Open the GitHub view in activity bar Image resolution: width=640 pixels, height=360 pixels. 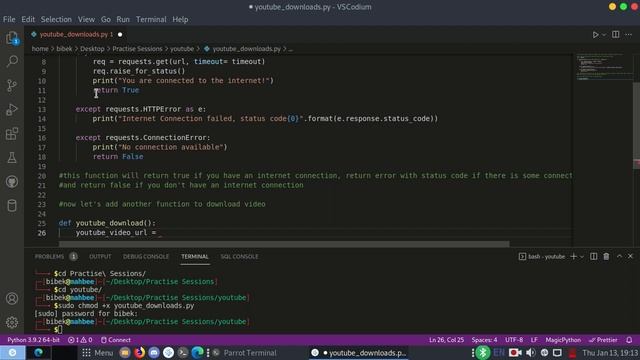pos(12,182)
